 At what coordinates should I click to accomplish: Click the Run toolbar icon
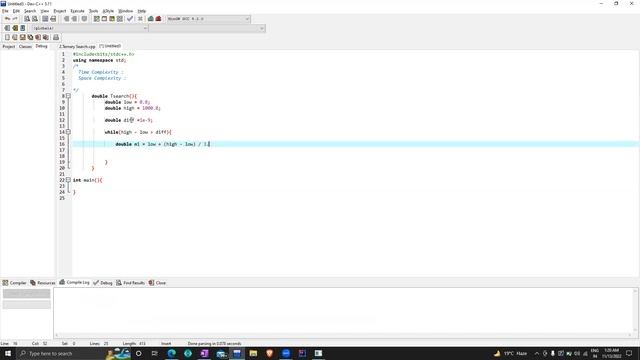point(104,19)
